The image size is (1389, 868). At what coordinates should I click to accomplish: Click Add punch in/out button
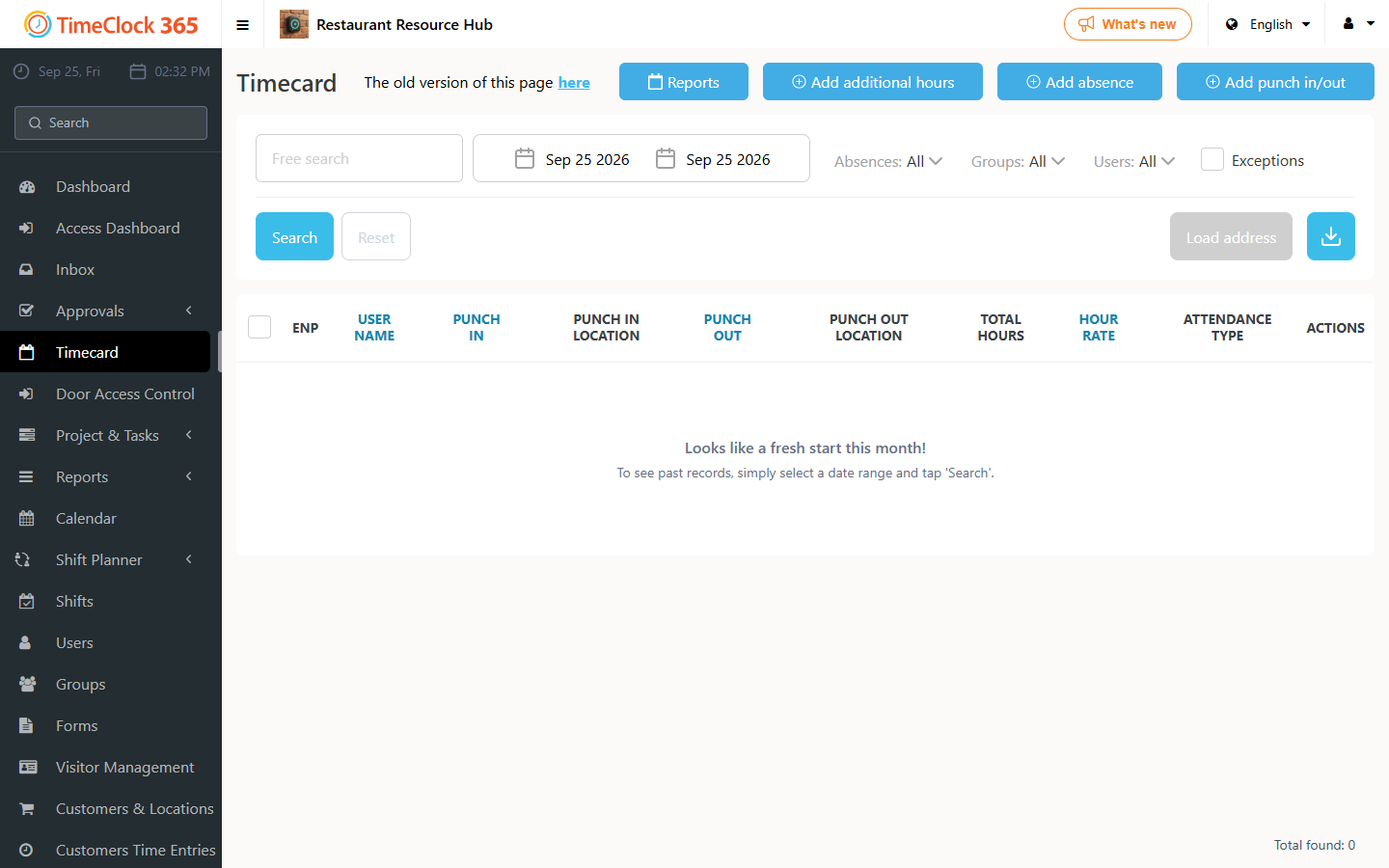coord(1275,82)
